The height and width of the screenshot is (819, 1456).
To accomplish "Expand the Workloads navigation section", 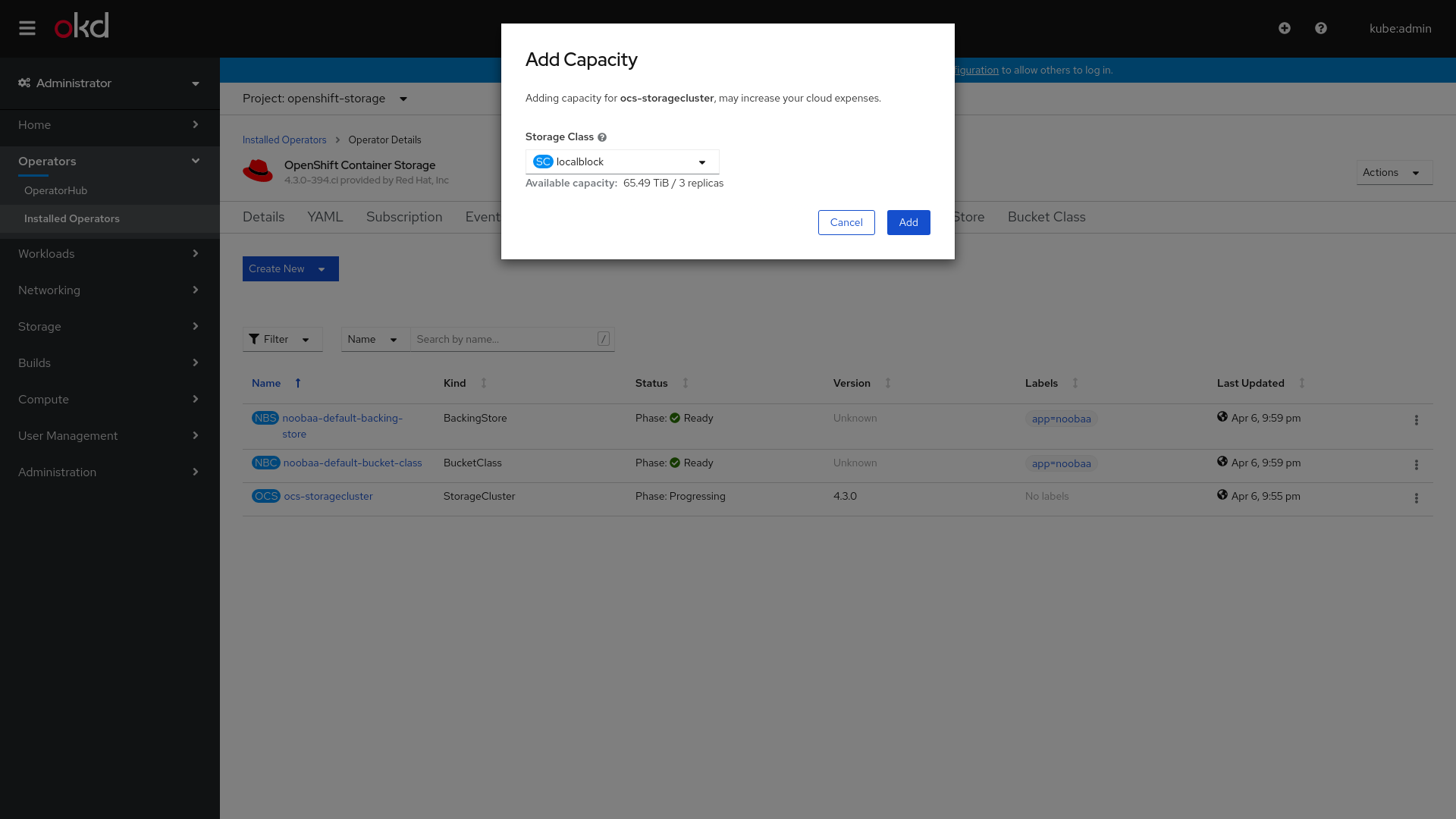I will [x=109, y=253].
